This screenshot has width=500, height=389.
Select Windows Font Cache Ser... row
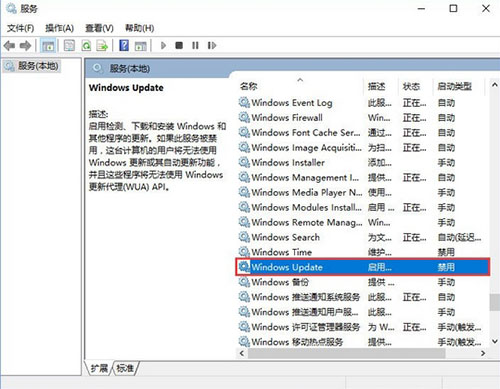[x=362, y=133]
